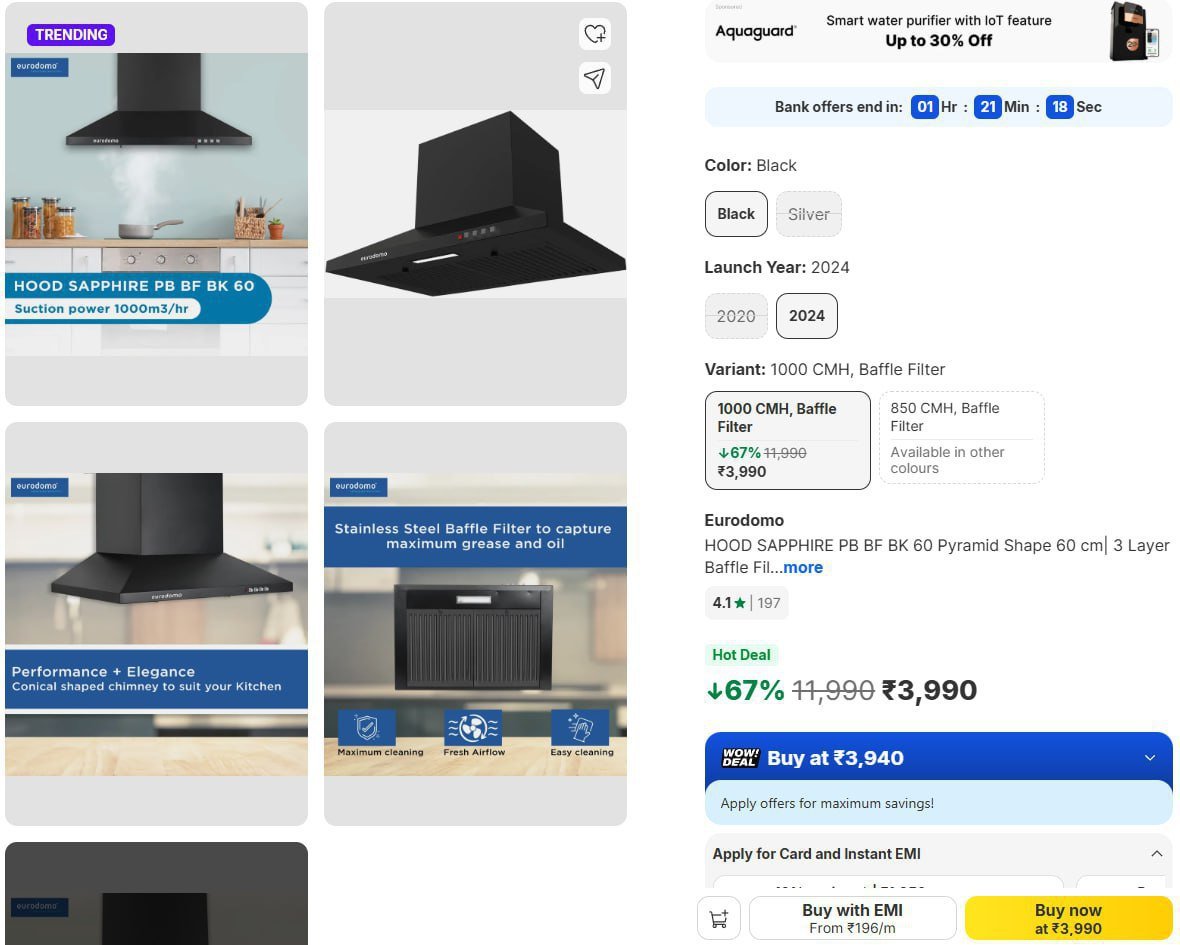Choose launch year 2020
The height and width of the screenshot is (945, 1180).
tap(736, 316)
